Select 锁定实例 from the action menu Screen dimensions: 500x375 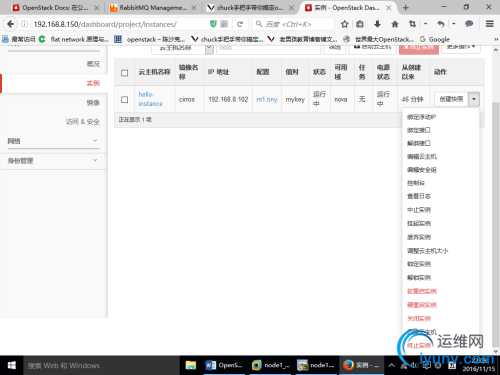[x=419, y=264]
